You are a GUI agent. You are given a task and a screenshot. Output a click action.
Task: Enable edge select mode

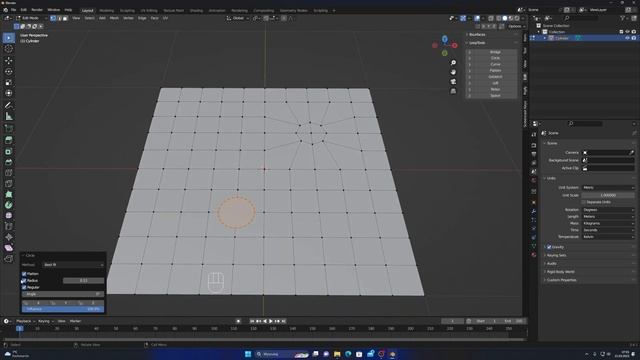tap(59, 18)
